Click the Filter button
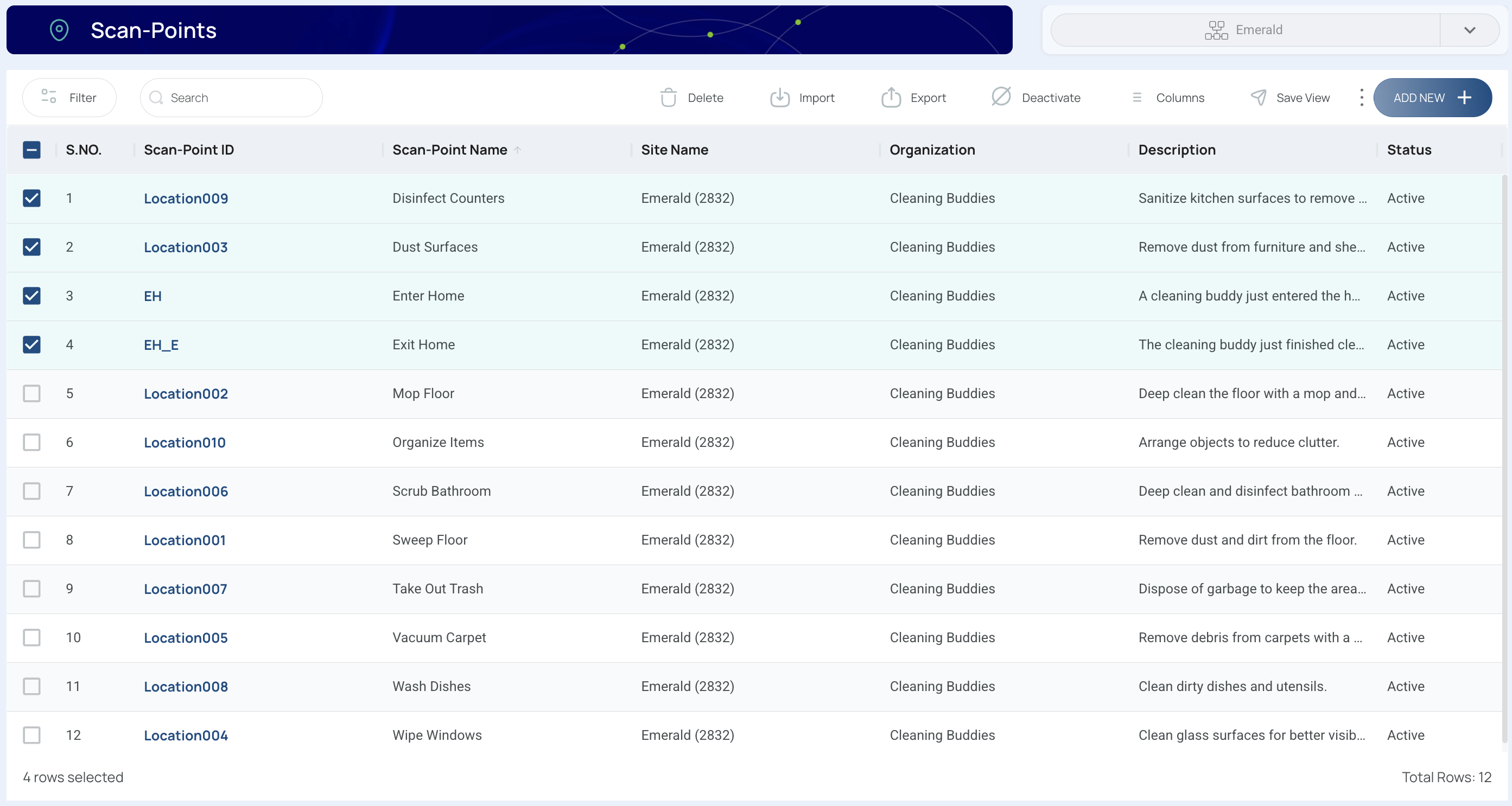 69,98
